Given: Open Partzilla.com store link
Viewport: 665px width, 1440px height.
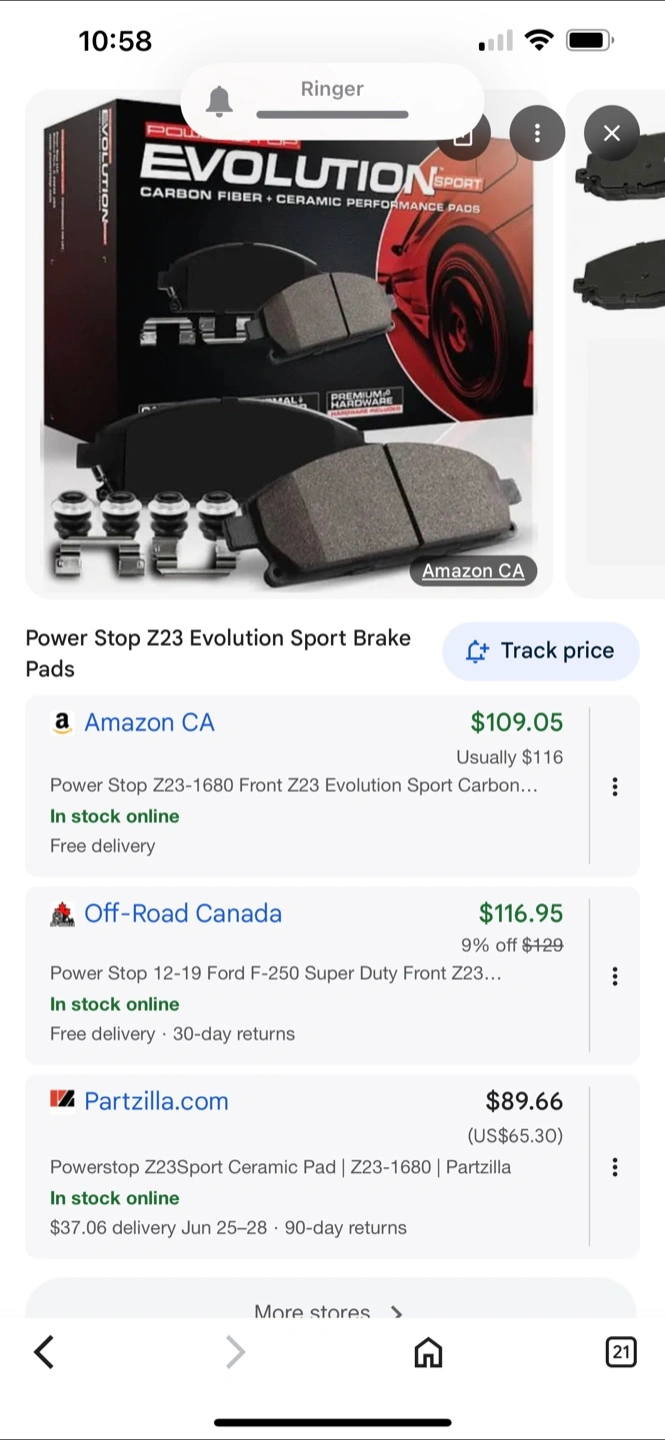Looking at the screenshot, I should click(156, 1102).
